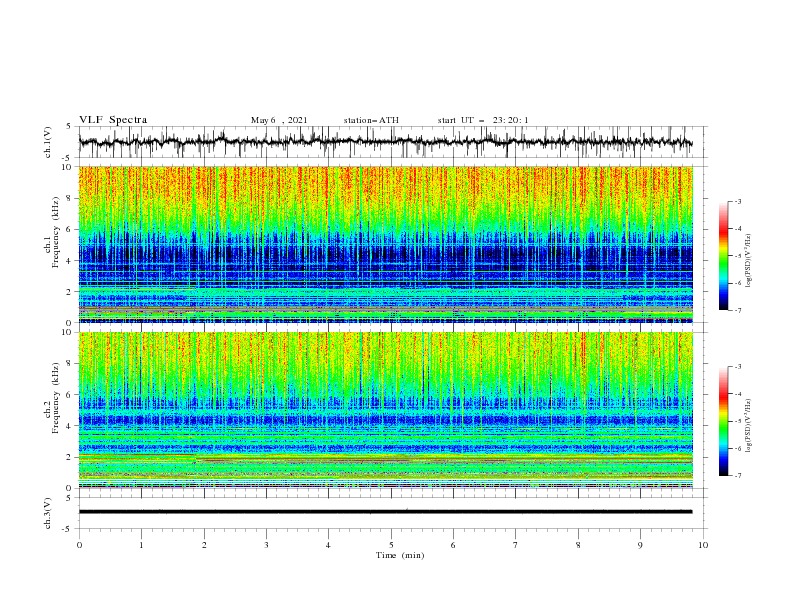The image size is (792, 612).
Task: Click the time axis tick label "5"
Action: tap(391, 545)
